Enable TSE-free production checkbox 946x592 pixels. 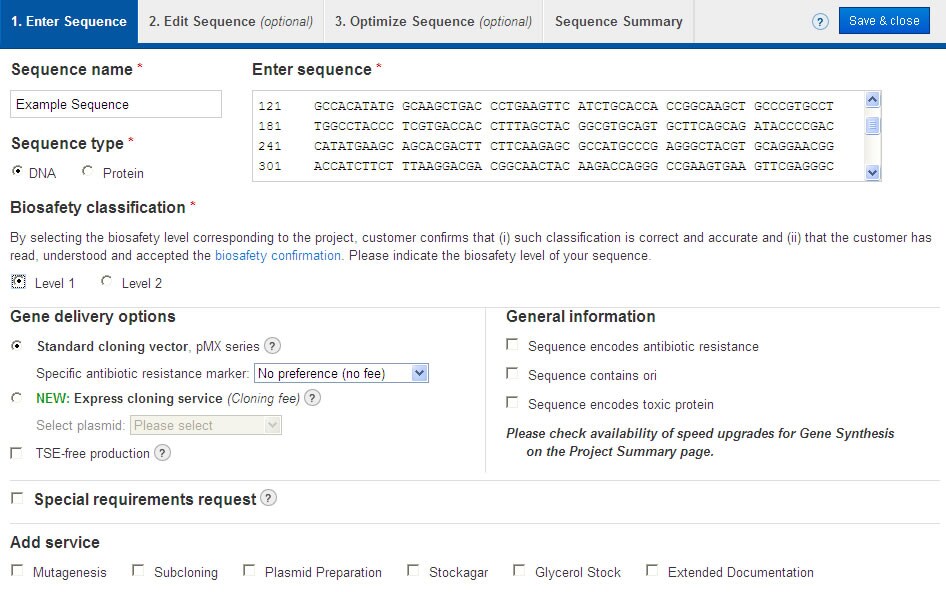point(16,453)
